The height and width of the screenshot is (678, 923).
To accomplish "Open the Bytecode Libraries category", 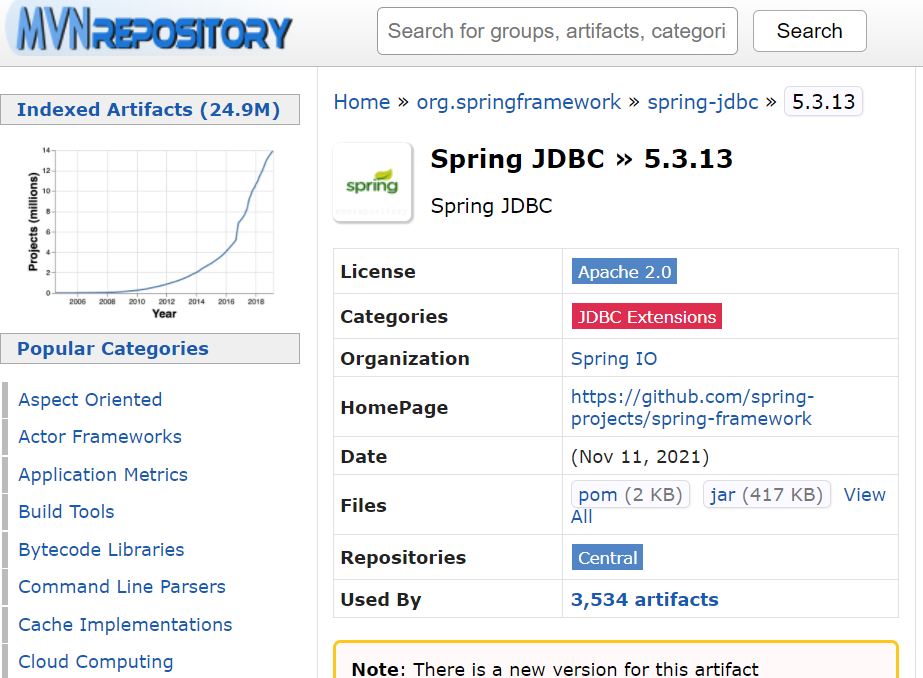I will coord(101,549).
